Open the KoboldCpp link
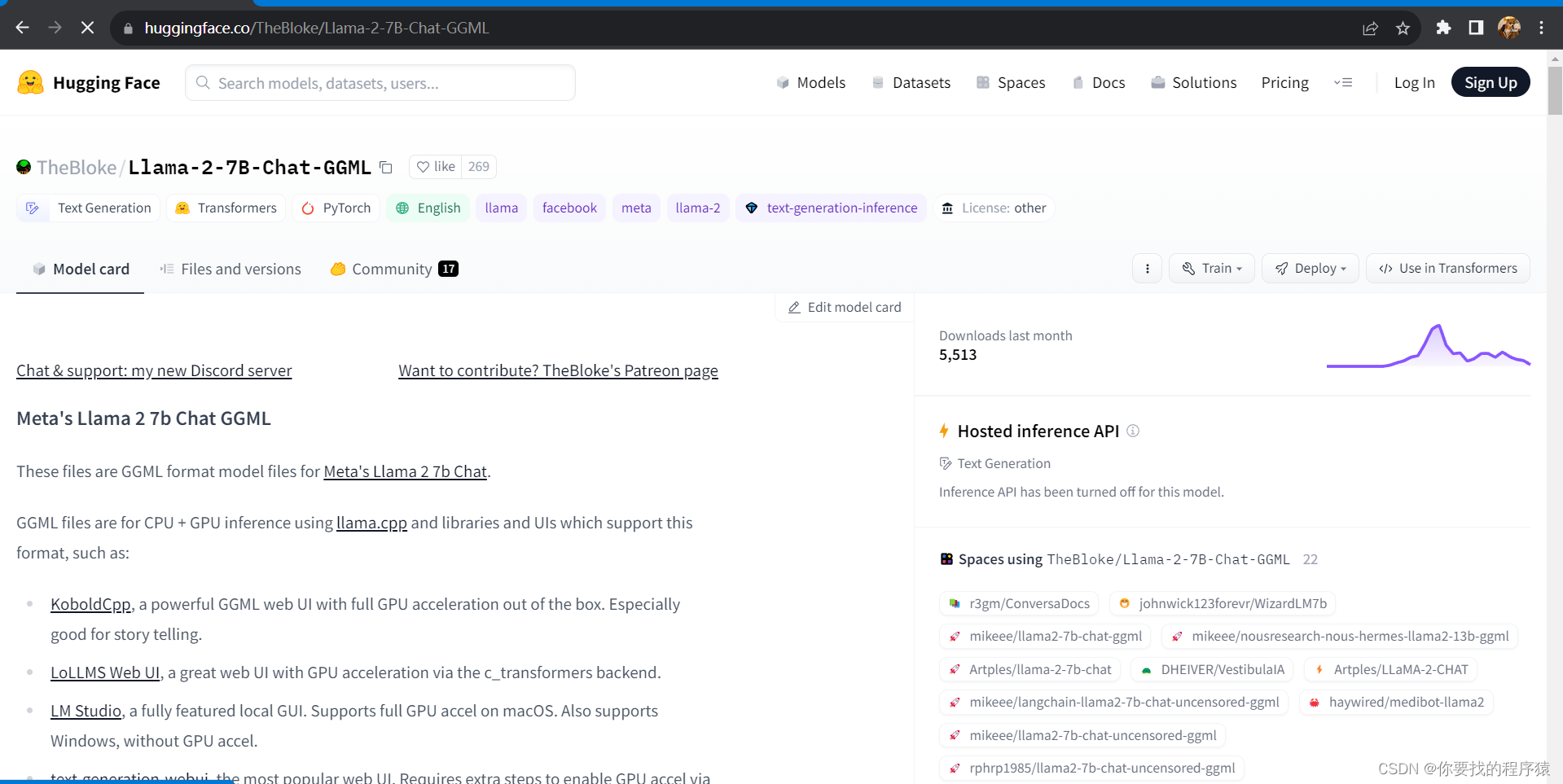1563x784 pixels. coord(90,605)
